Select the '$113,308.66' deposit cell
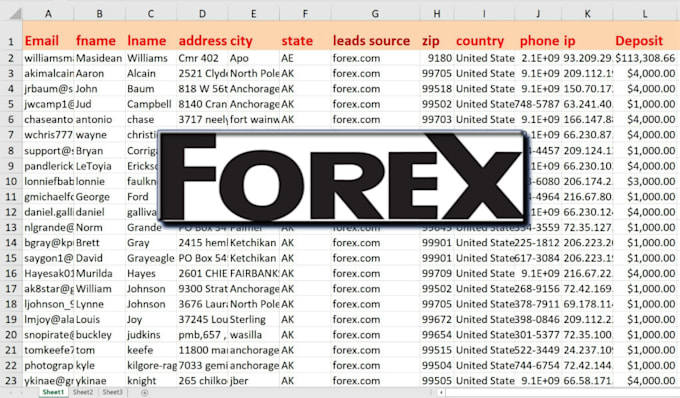 (x=645, y=58)
